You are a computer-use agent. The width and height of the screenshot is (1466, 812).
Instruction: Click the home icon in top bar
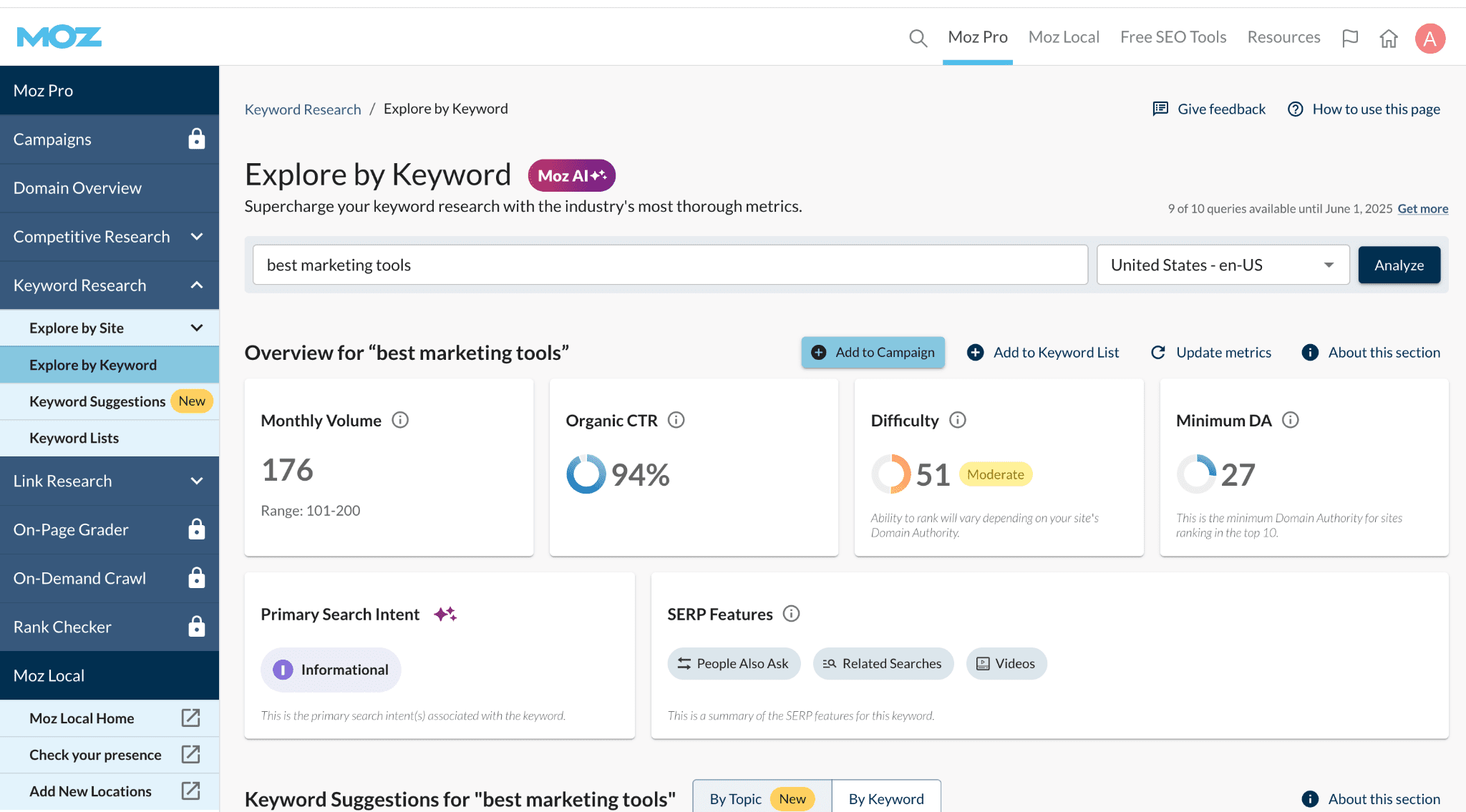[x=1389, y=38]
